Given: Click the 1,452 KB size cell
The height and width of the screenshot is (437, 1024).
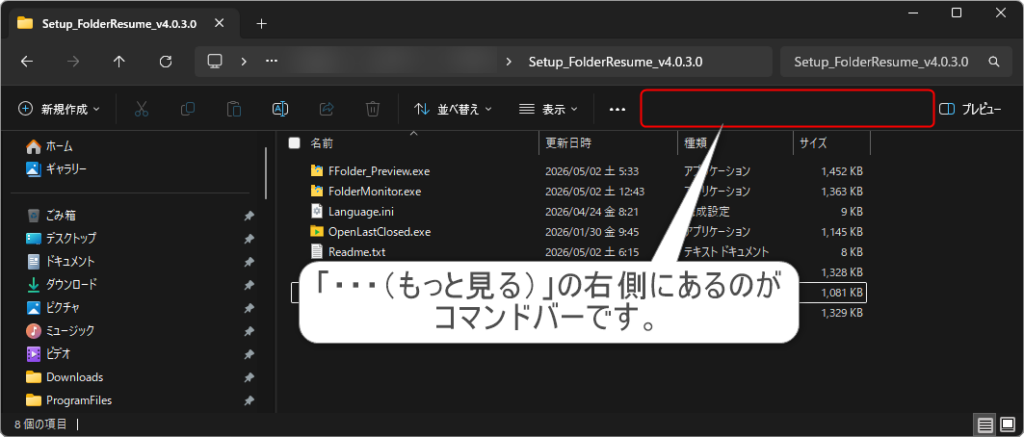Looking at the screenshot, I should click(842, 171).
